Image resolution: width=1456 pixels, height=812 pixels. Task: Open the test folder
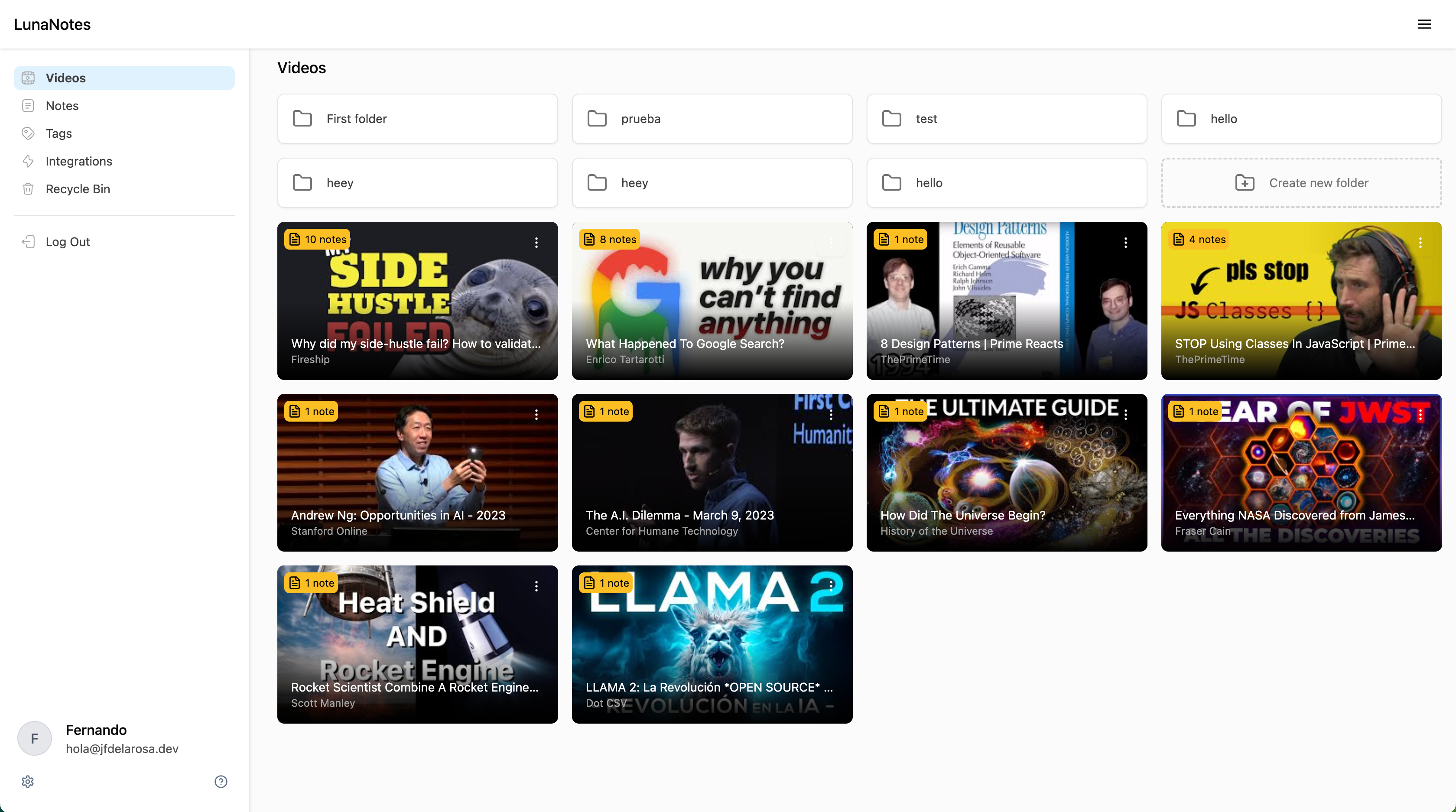1007,119
